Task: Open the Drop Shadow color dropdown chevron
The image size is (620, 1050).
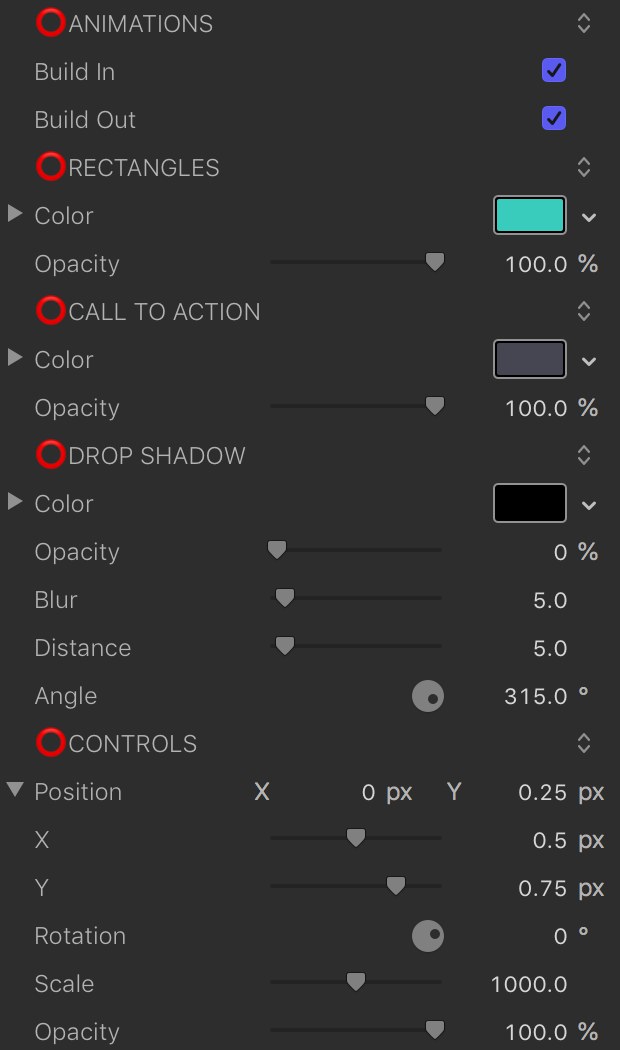Action: coord(589,505)
